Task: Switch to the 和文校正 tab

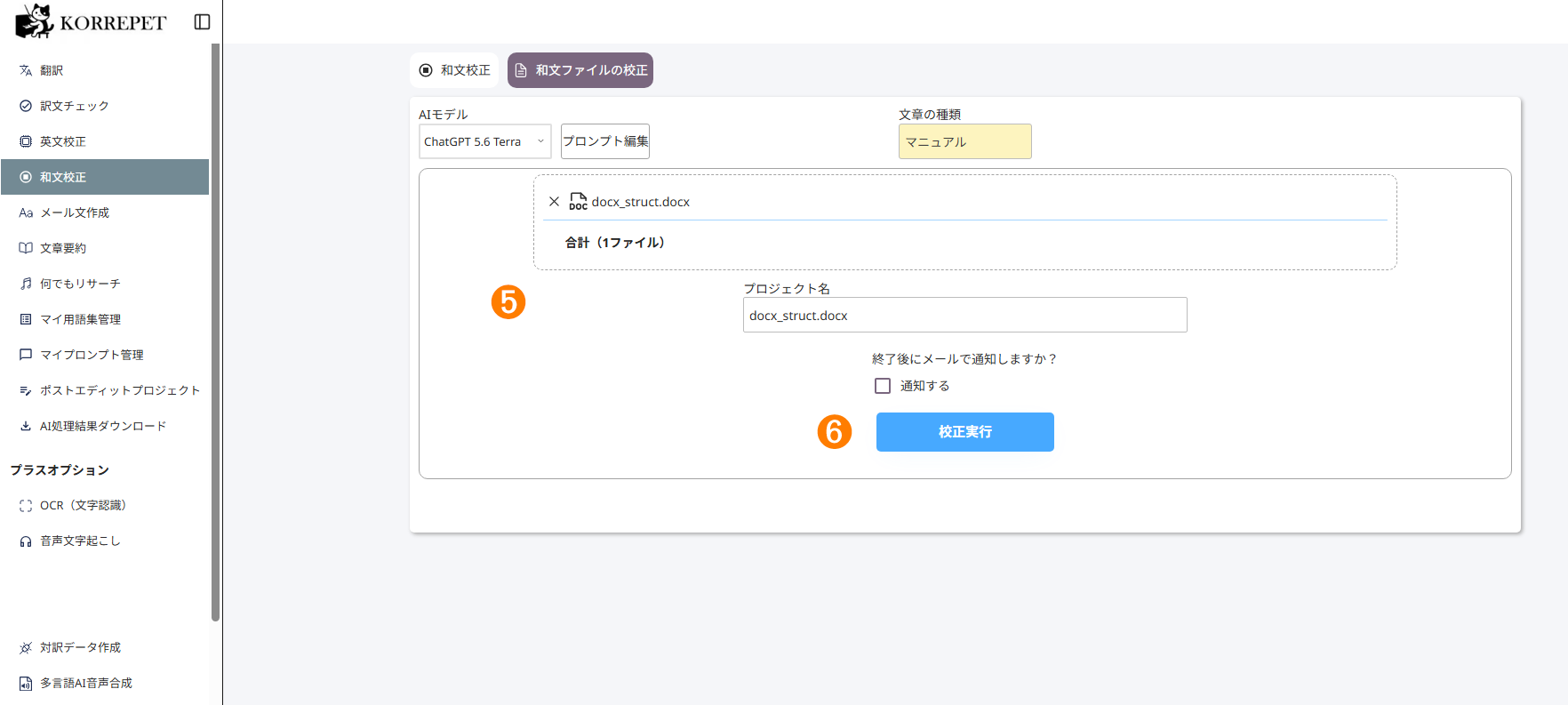Action: coord(454,70)
